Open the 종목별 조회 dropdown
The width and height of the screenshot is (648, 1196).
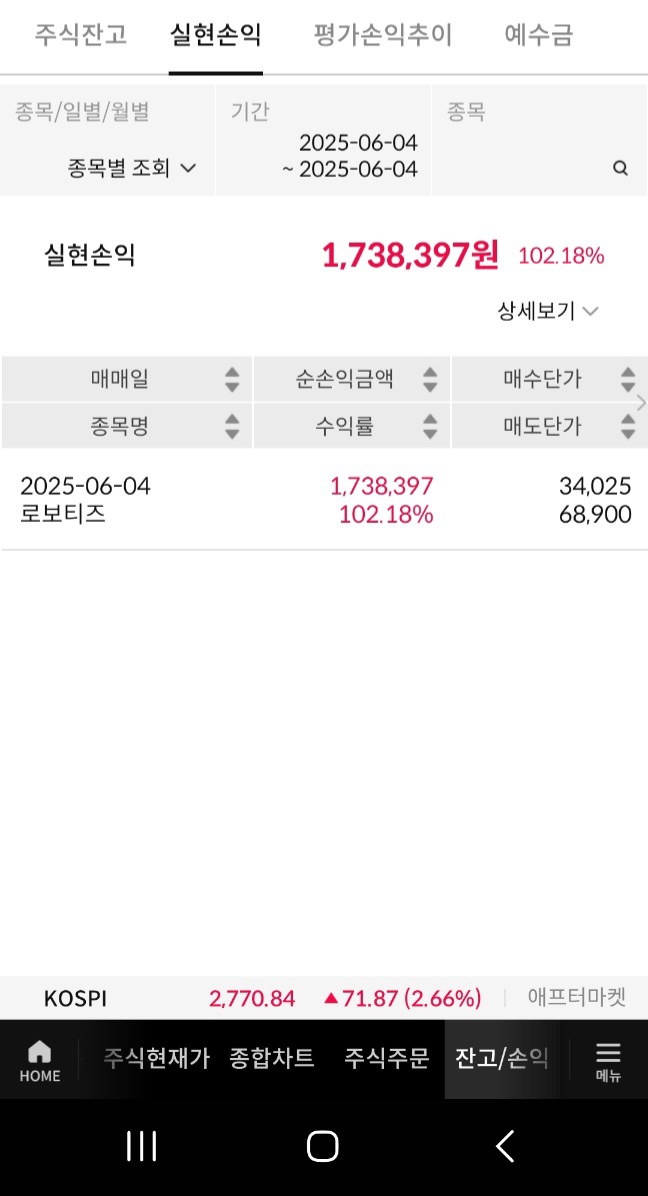(x=131, y=168)
